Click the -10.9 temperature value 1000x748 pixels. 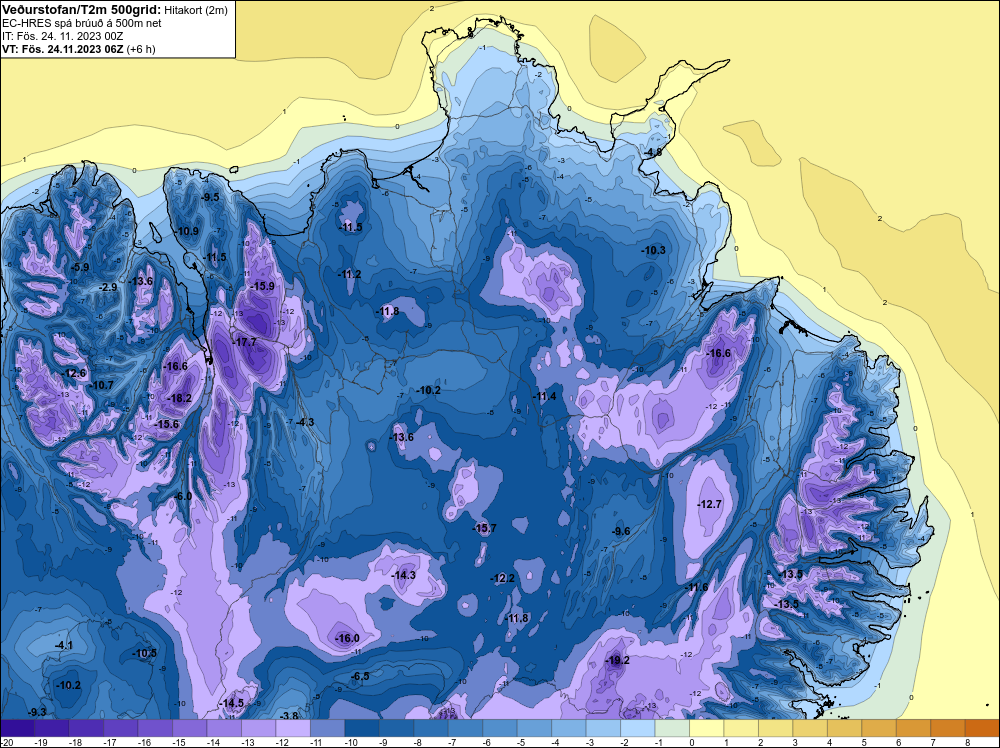tap(186, 231)
